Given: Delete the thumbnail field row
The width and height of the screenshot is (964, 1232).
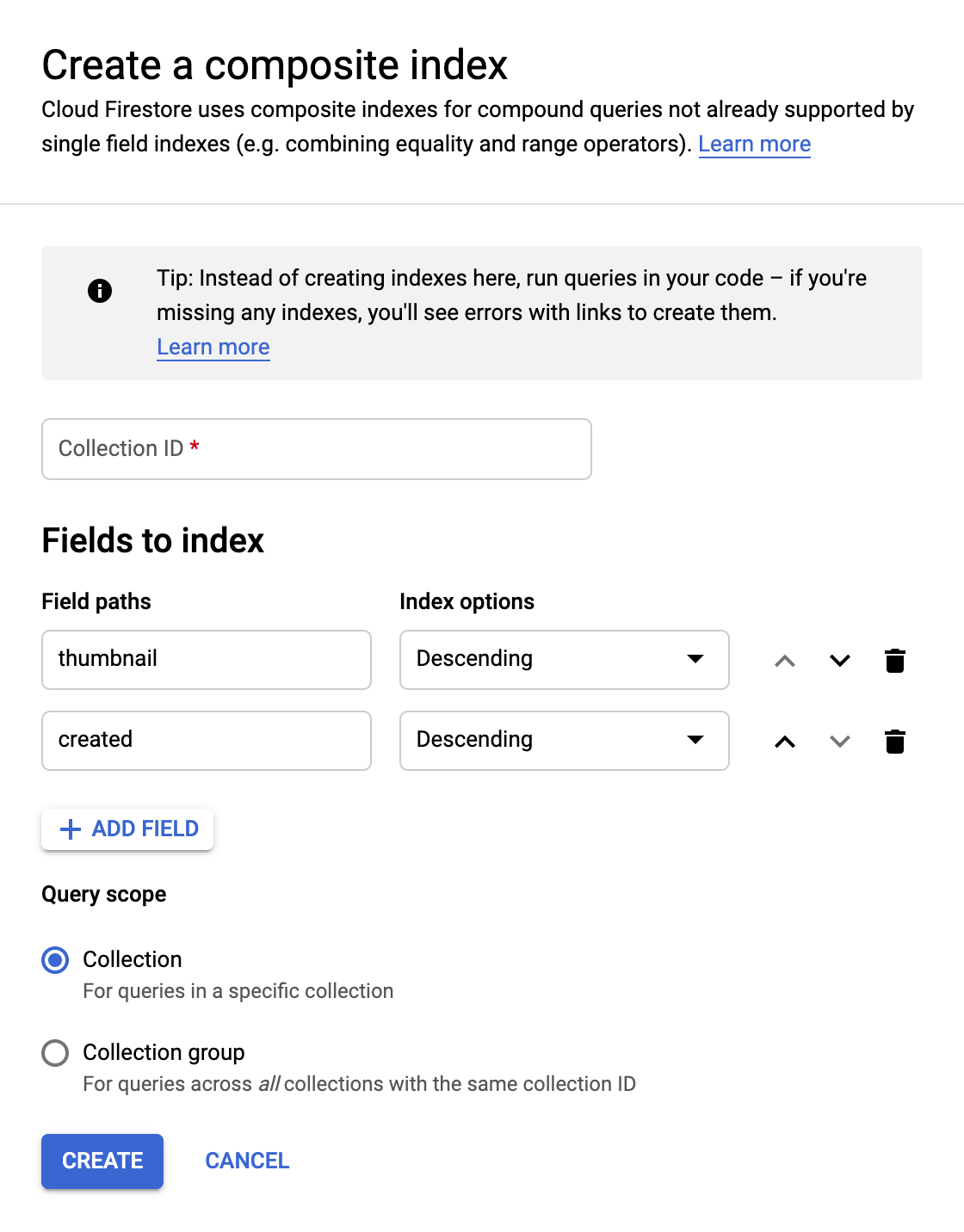Looking at the screenshot, I should pos(895,661).
